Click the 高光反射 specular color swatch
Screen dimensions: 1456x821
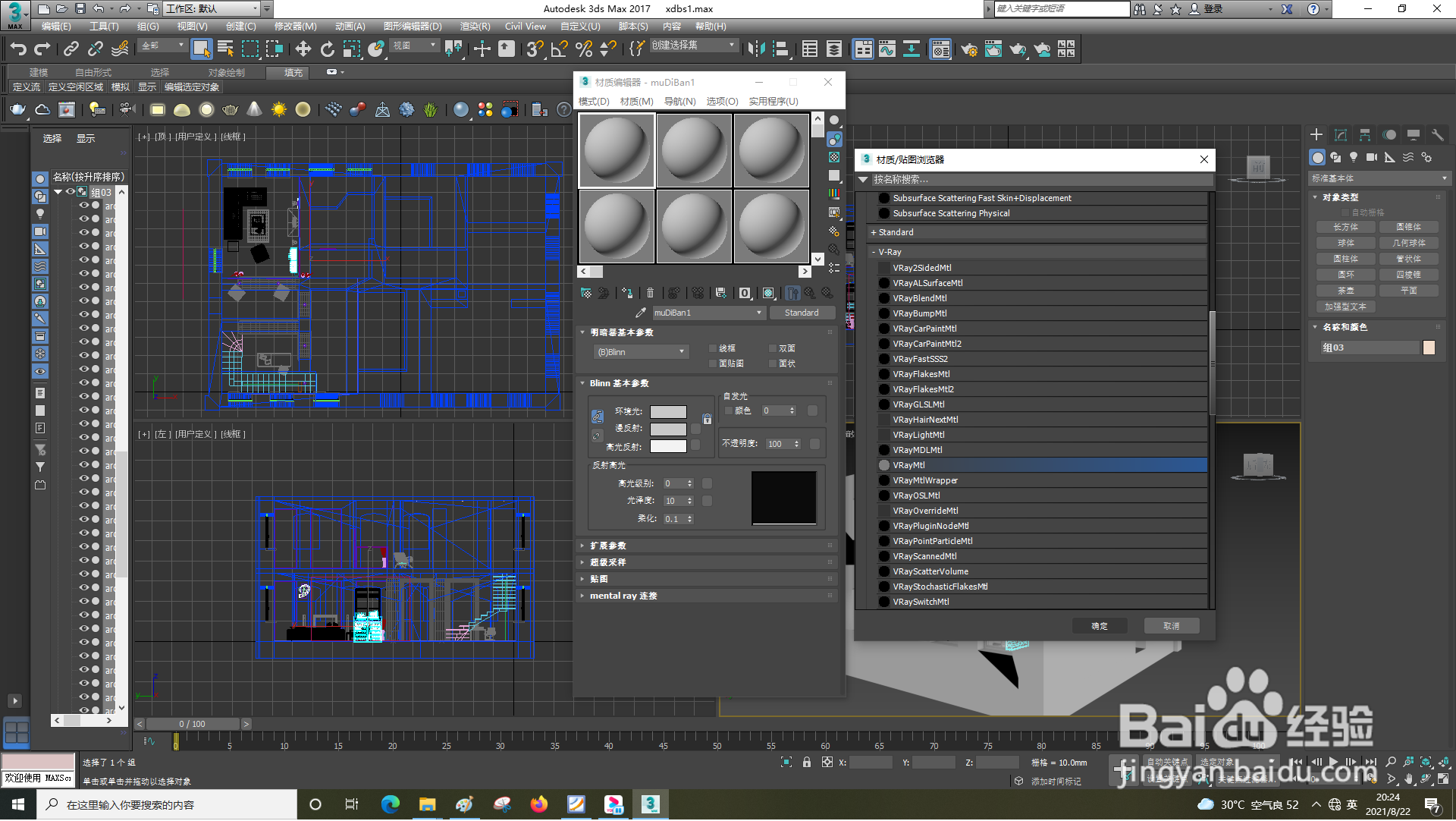click(x=668, y=447)
